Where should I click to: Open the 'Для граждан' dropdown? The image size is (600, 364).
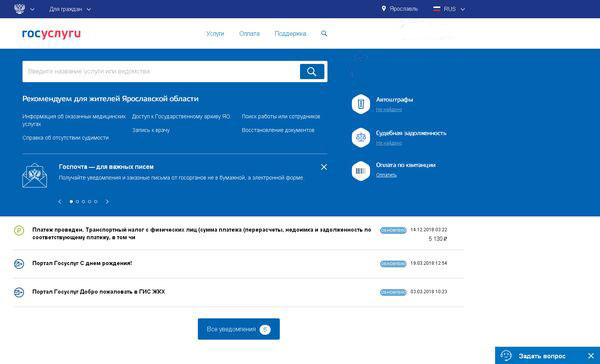click(x=70, y=9)
